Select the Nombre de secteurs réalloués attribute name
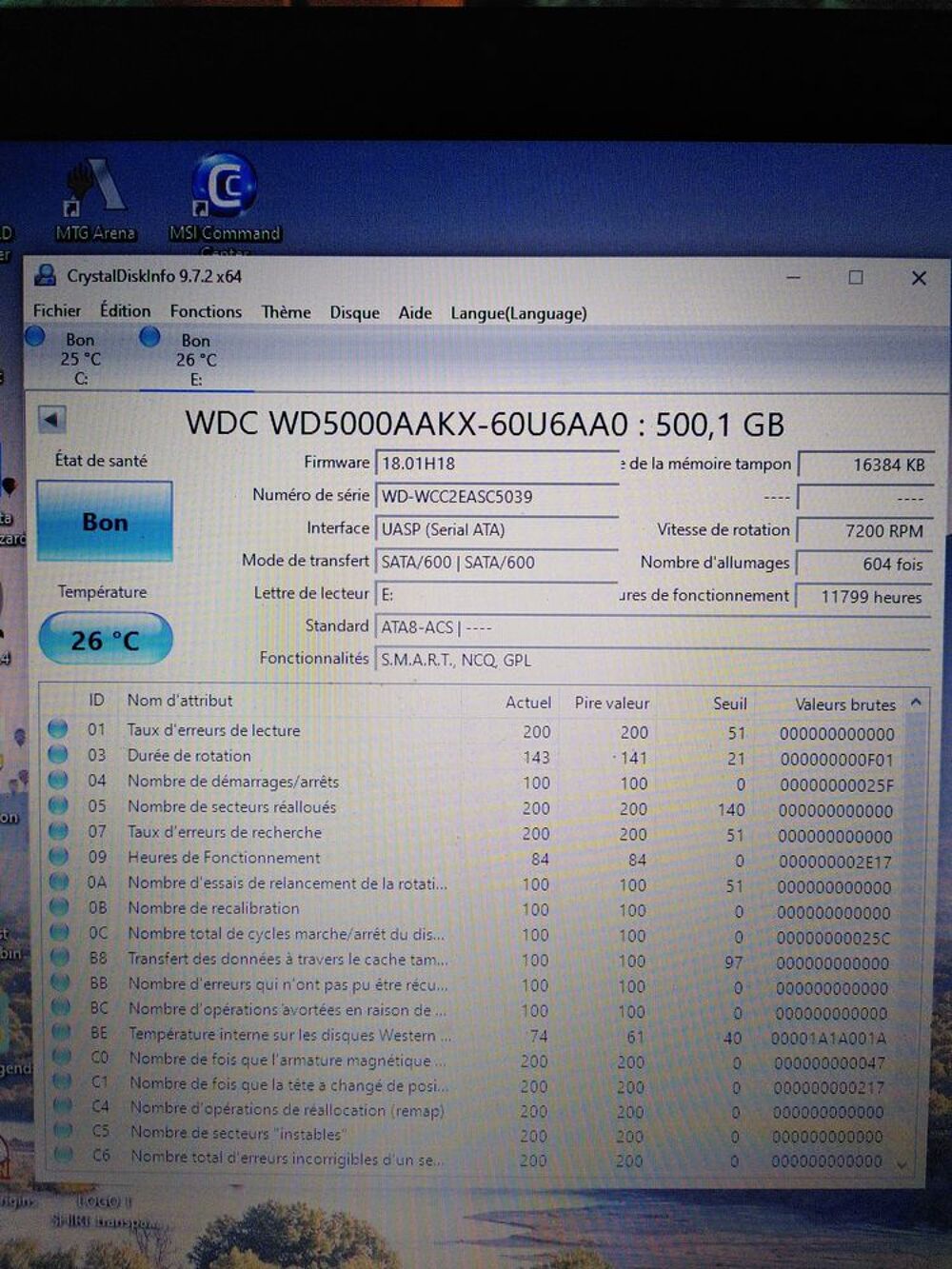 click(x=232, y=806)
